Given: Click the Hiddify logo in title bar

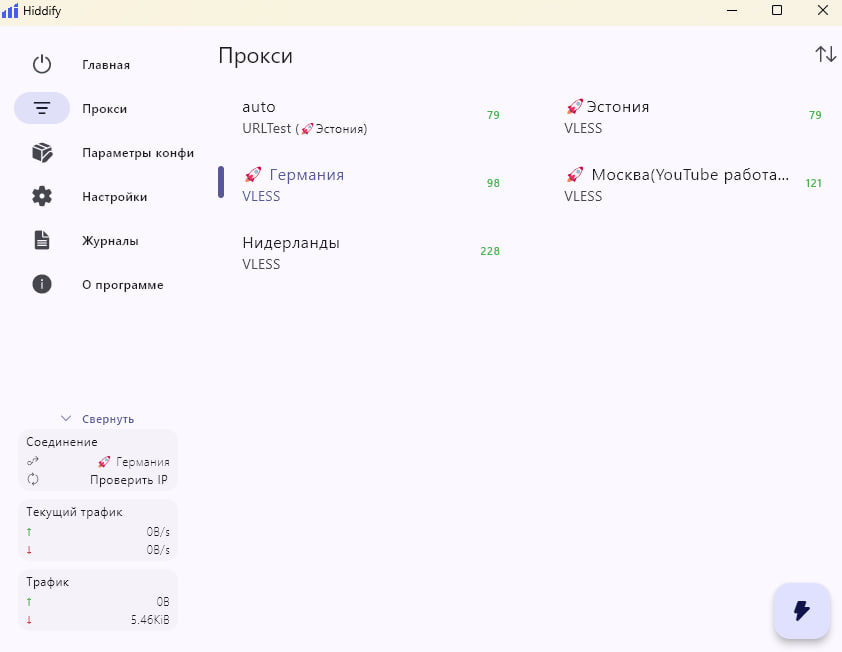Looking at the screenshot, I should point(10,10).
